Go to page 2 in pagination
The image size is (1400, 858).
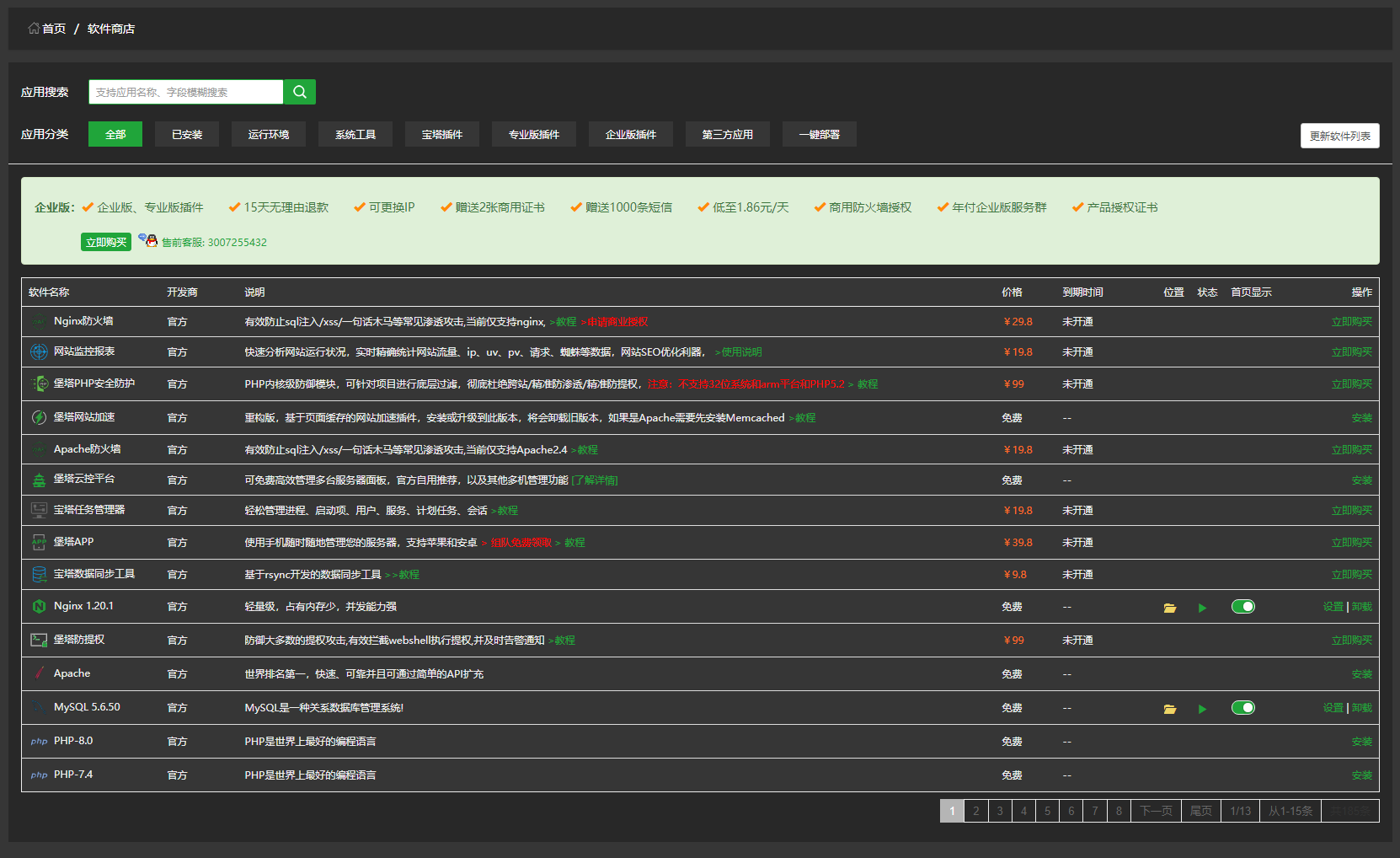[976, 811]
